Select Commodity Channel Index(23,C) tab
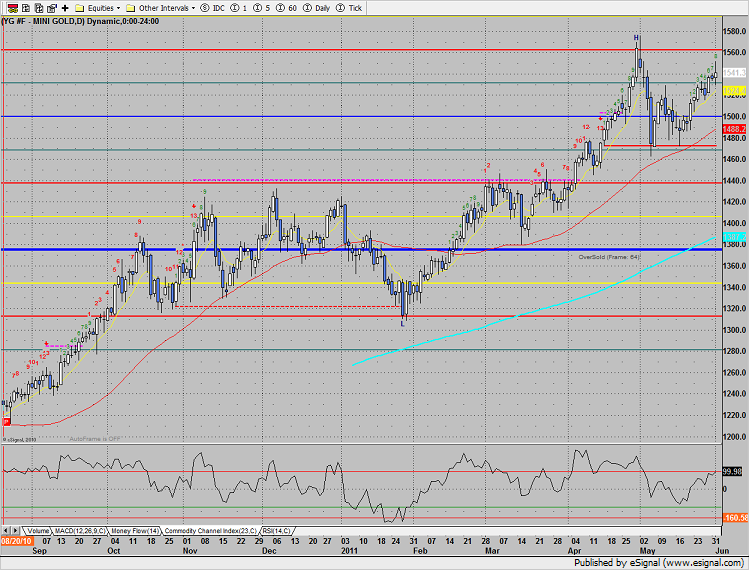This screenshot has width=749, height=570. (211, 531)
